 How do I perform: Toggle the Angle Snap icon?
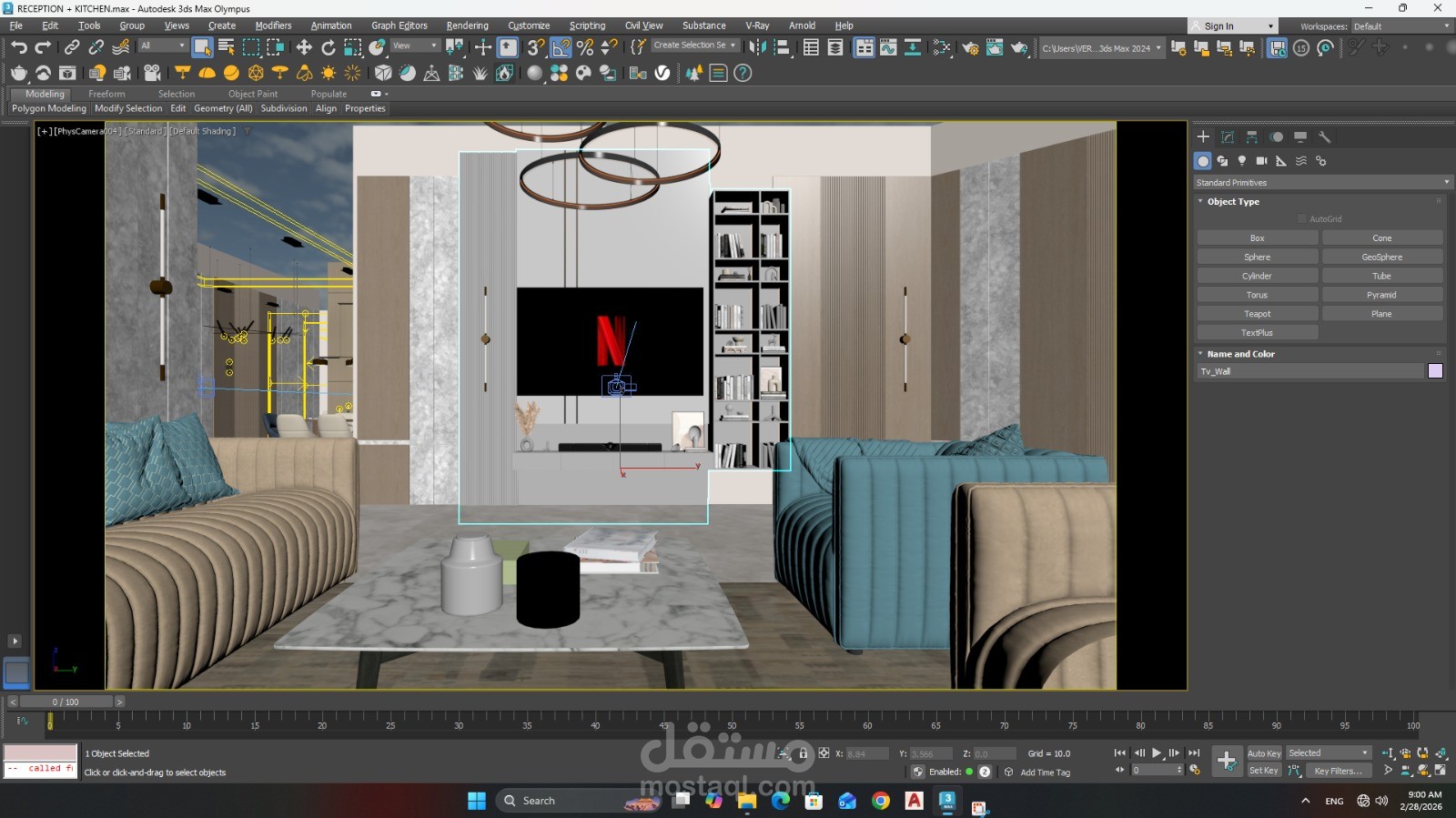coord(561,47)
